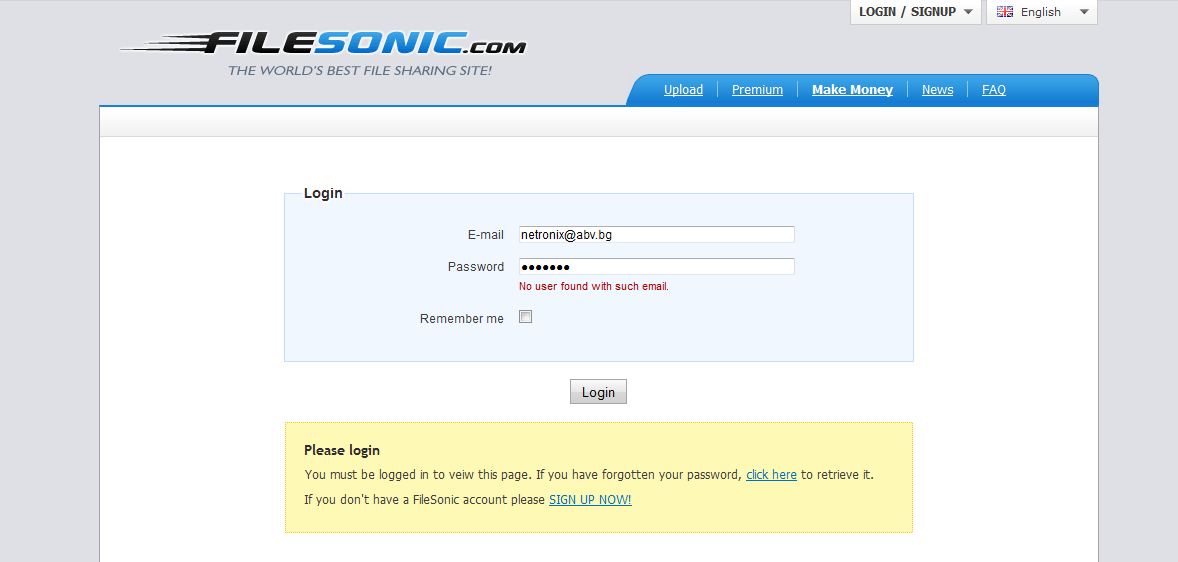Click the UK flag language icon
Viewport: 1178px width, 562px height.
pyautogui.click(x=1005, y=12)
